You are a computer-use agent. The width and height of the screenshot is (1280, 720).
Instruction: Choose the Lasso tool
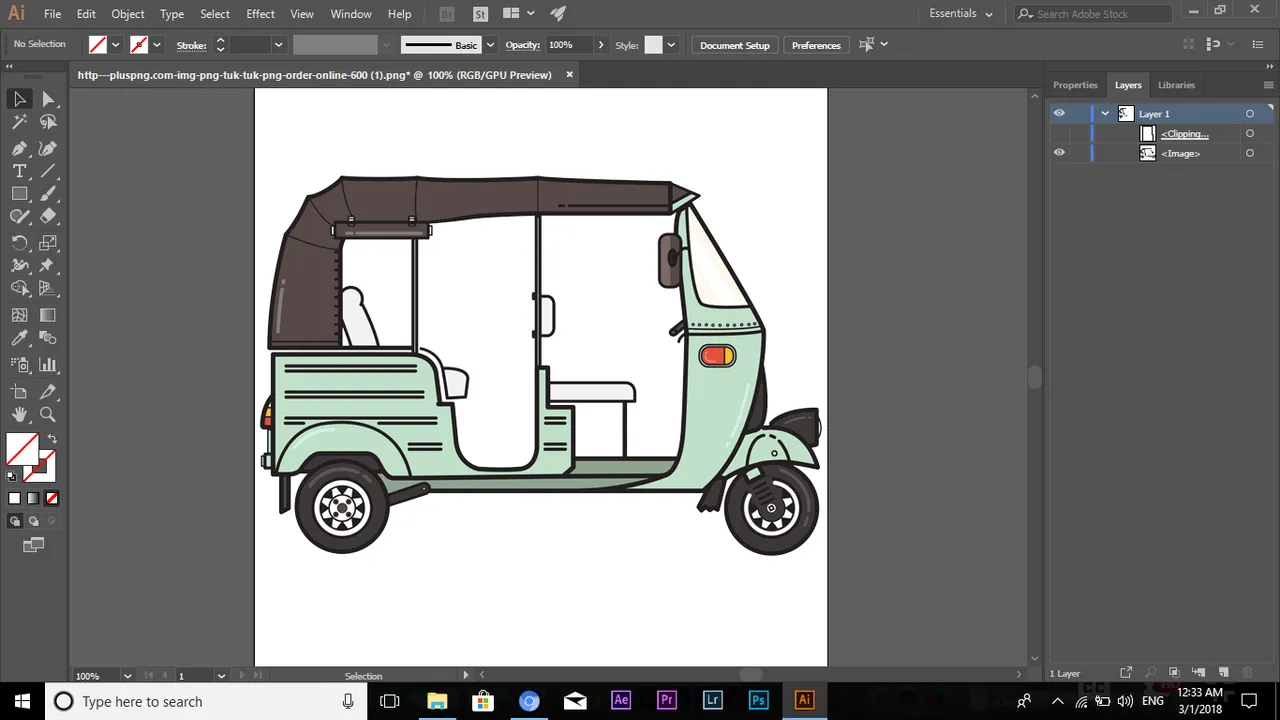point(48,122)
